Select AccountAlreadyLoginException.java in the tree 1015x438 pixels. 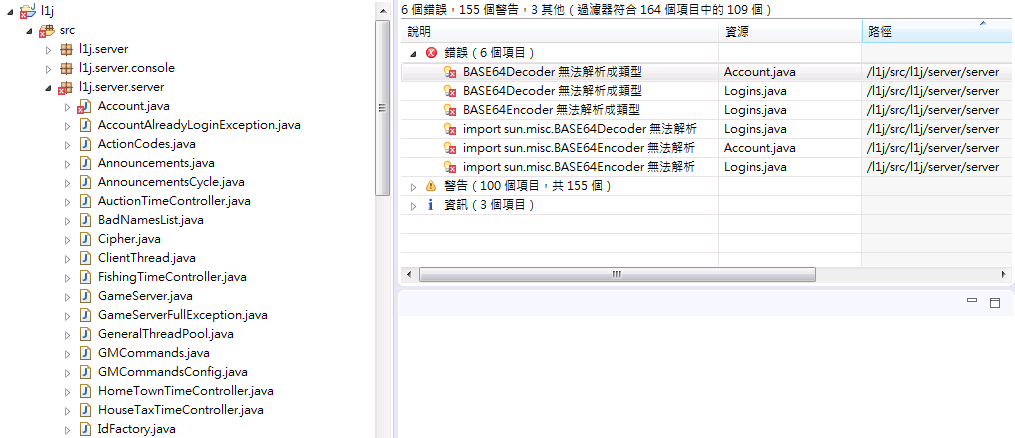[199, 125]
